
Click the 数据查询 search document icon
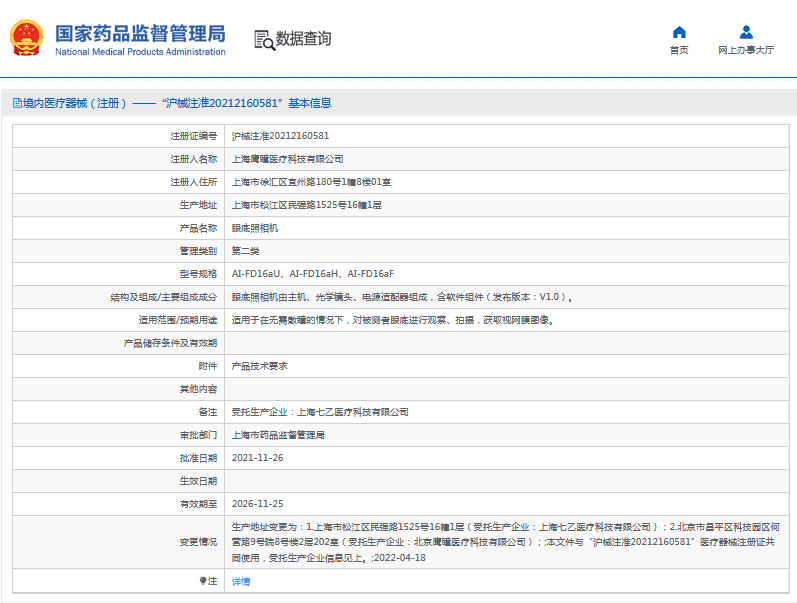tap(264, 40)
